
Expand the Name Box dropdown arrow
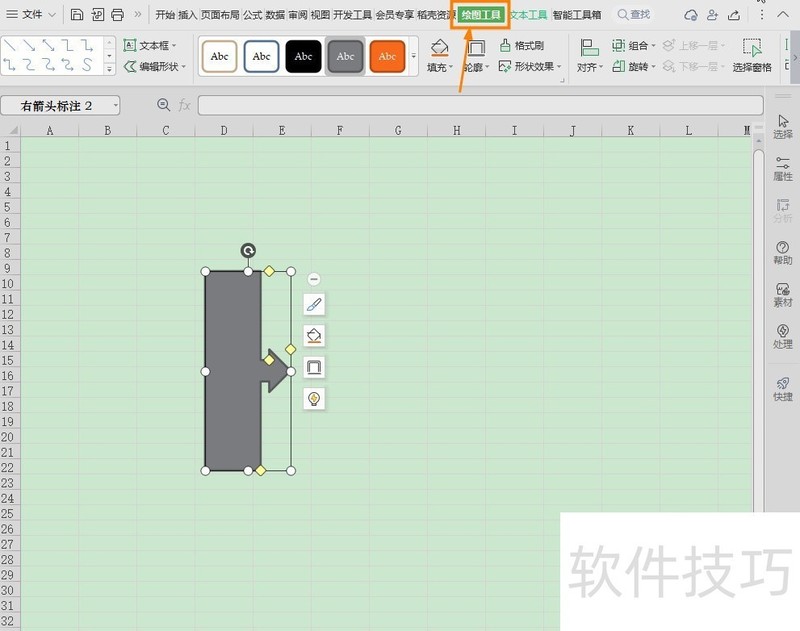115,105
